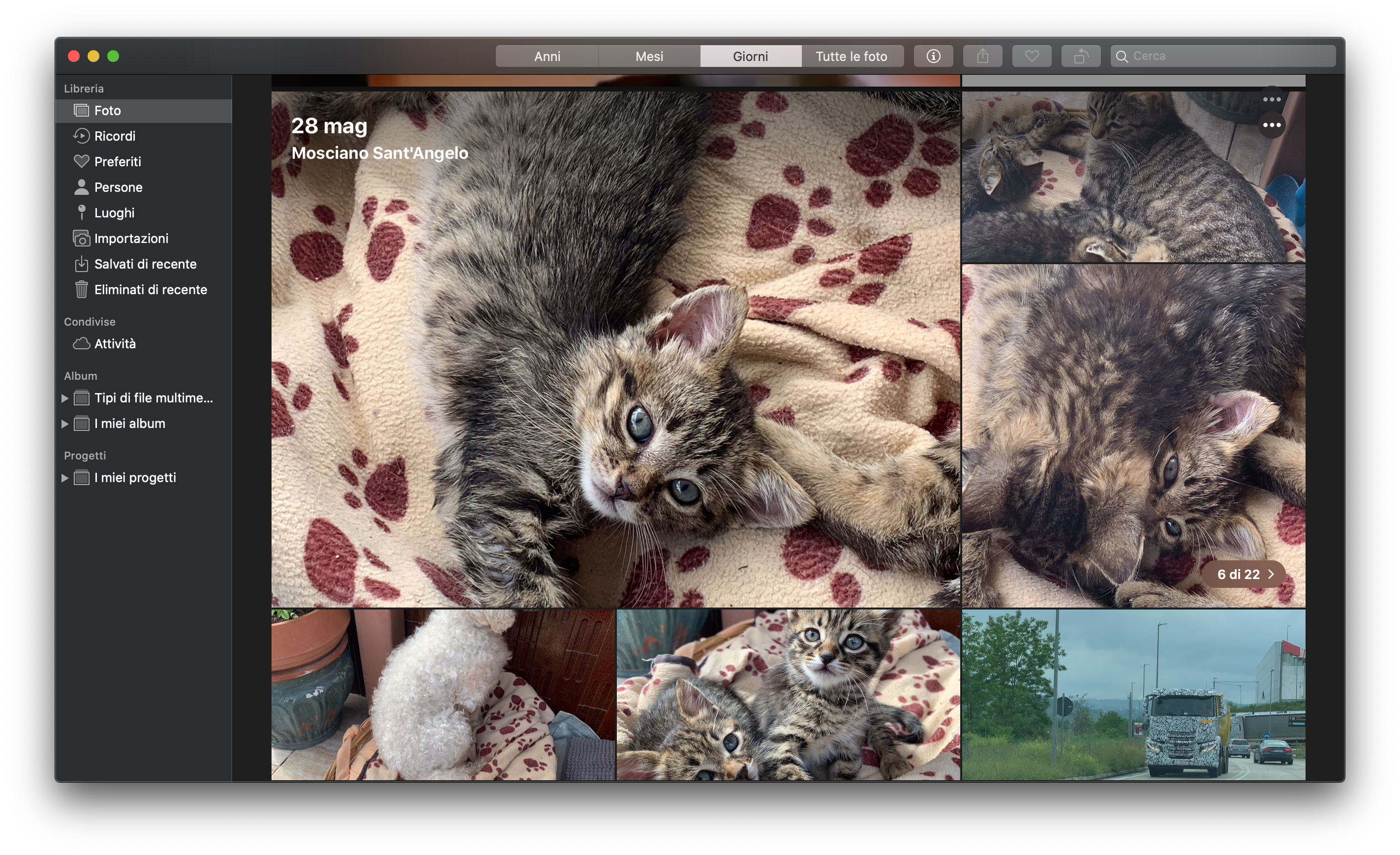Click the Luoghi pin icon
This screenshot has width=1400, height=855.
click(81, 213)
